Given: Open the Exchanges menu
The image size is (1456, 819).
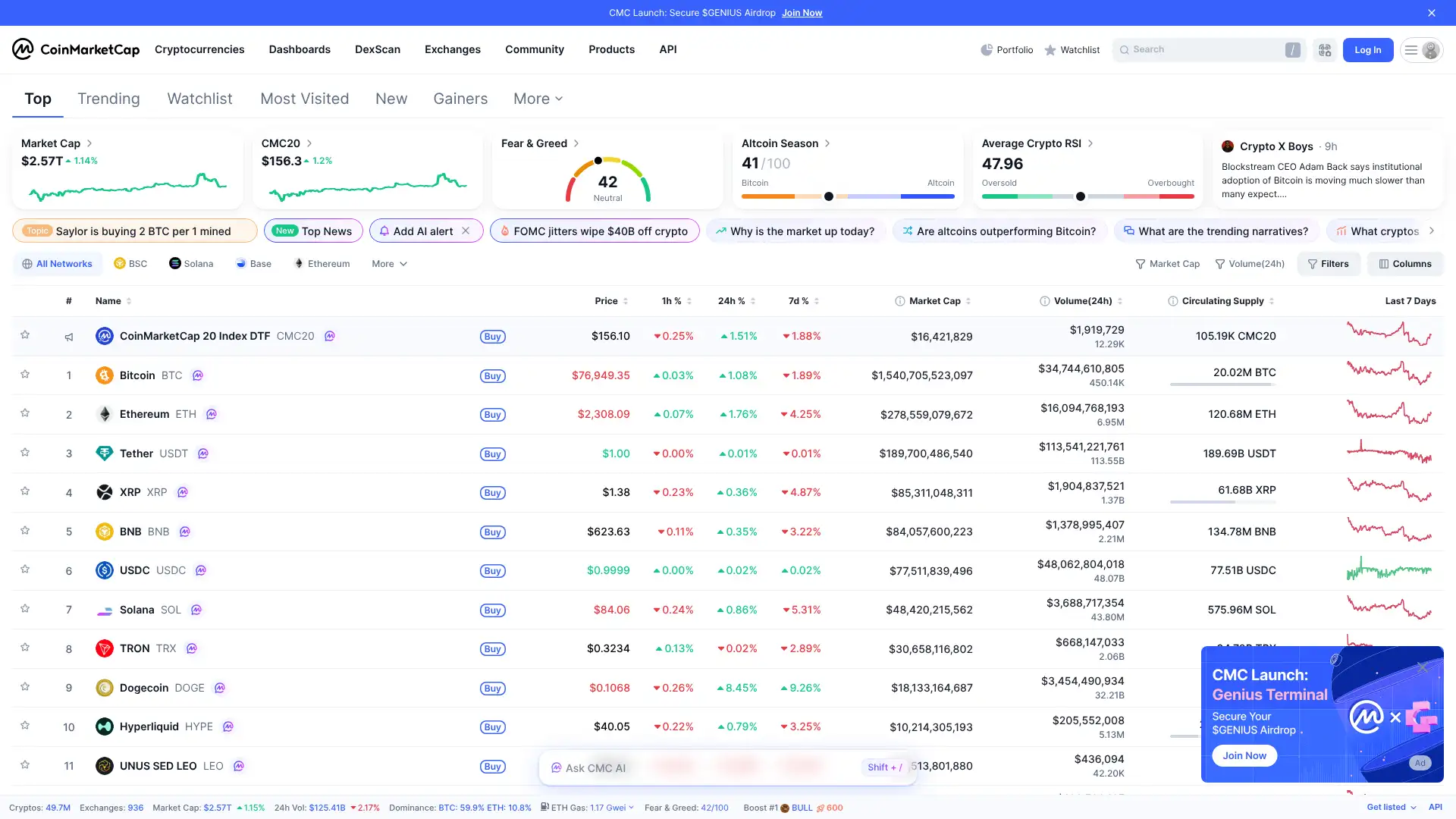Looking at the screenshot, I should click(453, 49).
